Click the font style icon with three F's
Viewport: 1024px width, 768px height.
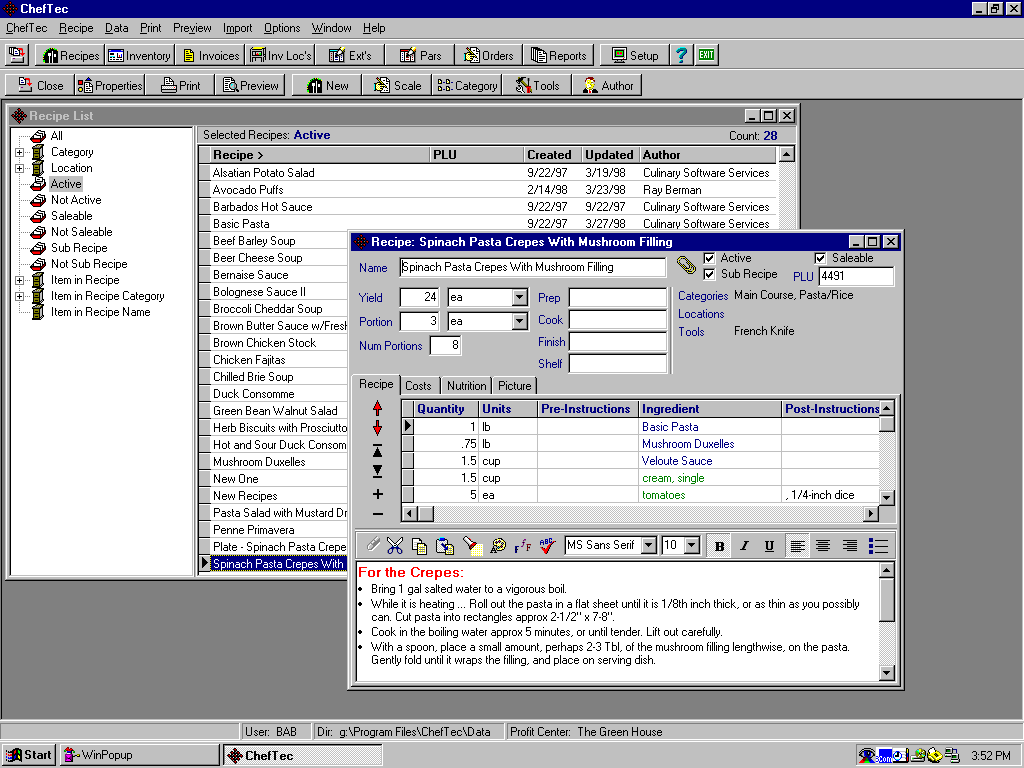(x=522, y=545)
